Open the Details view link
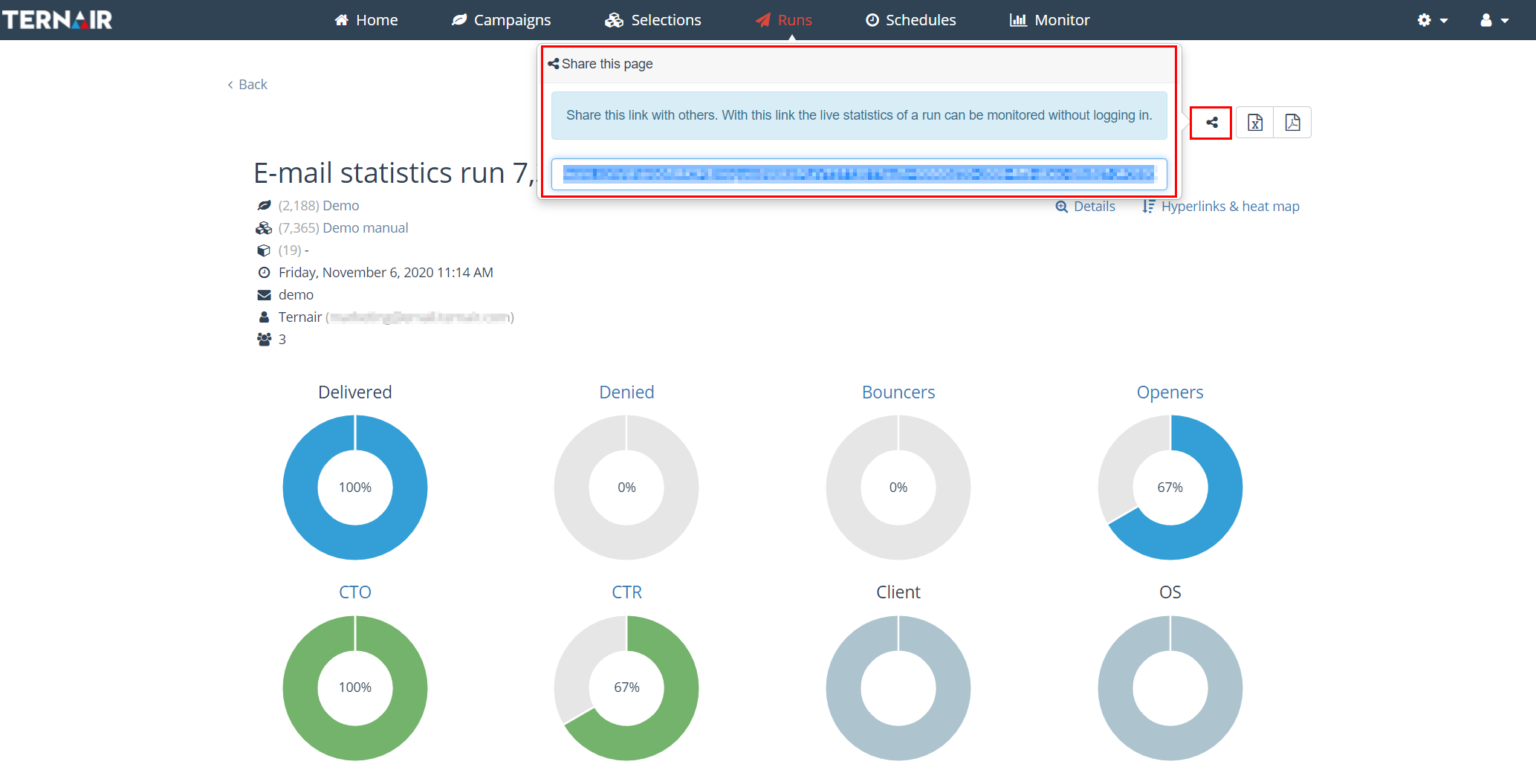1536x770 pixels. tap(1085, 206)
